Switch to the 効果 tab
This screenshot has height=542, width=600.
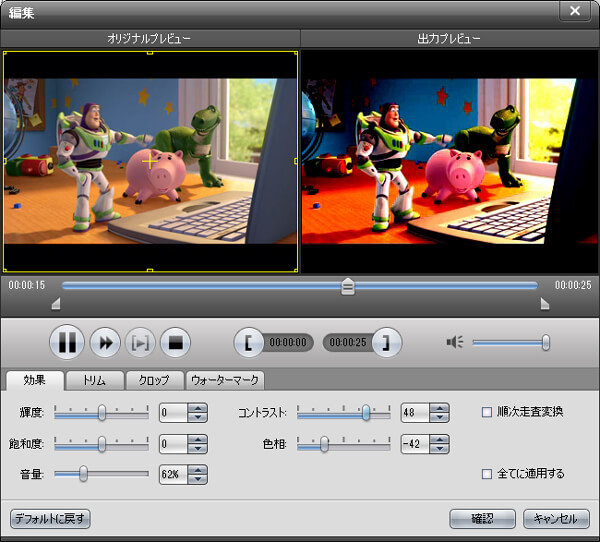(34, 380)
